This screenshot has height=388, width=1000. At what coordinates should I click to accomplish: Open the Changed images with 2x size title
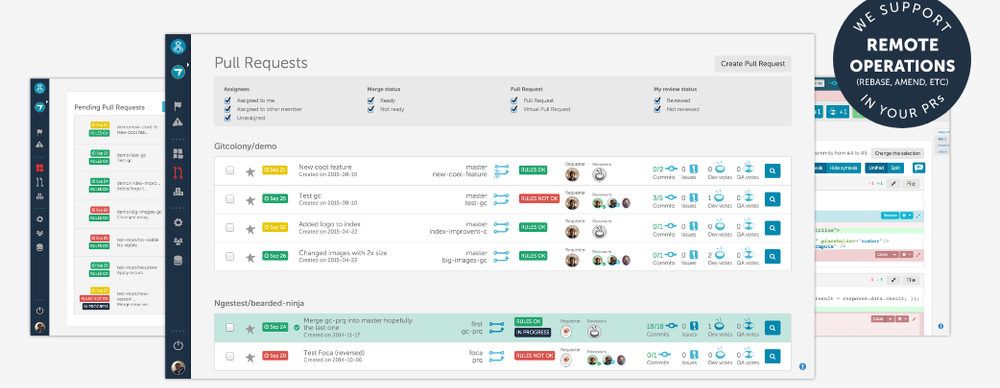(x=342, y=253)
